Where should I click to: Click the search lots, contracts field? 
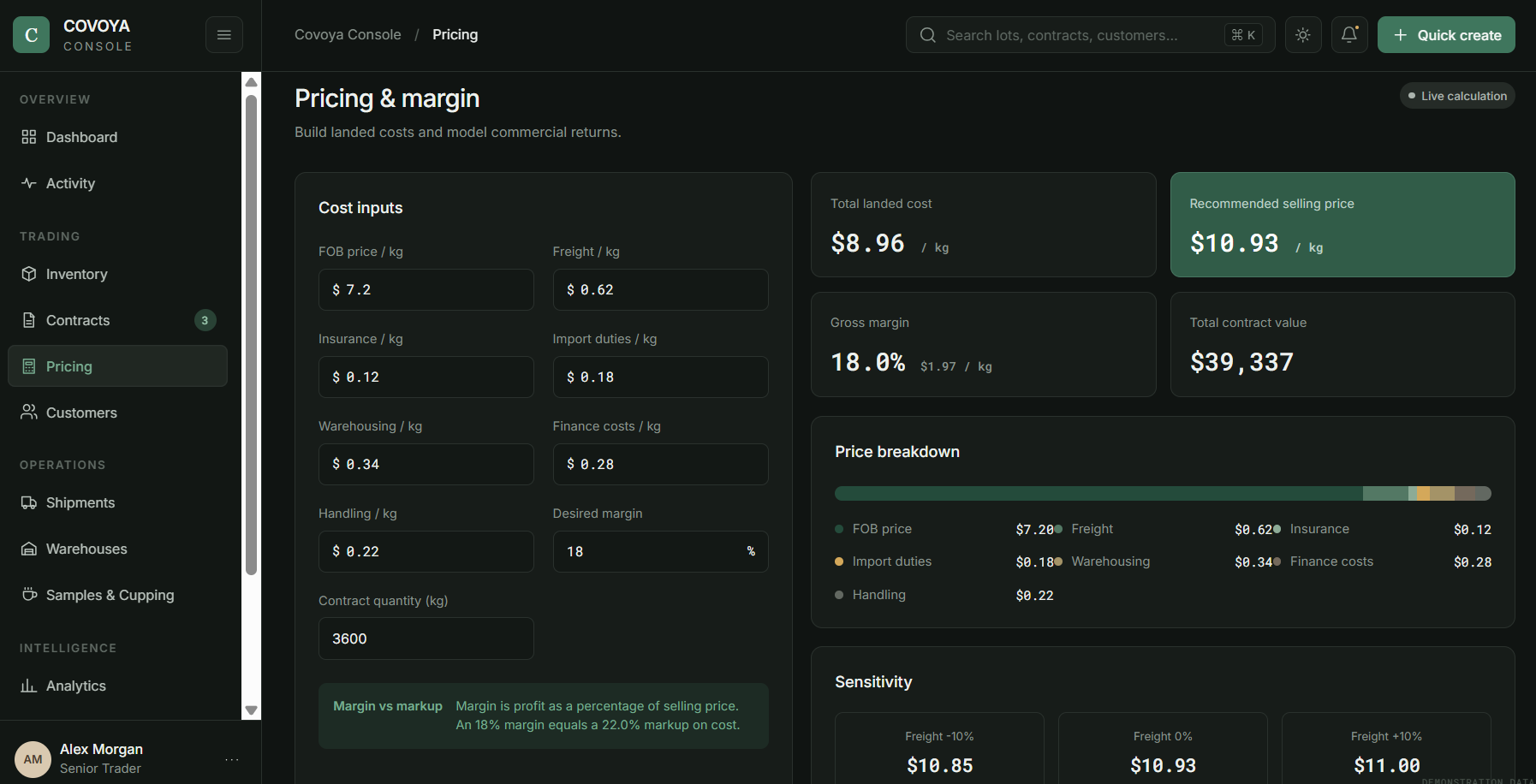pyautogui.click(x=1091, y=35)
